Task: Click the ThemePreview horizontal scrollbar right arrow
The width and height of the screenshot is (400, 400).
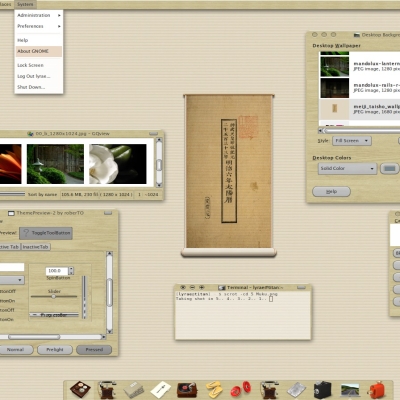Action: pyautogui.click(x=103, y=337)
